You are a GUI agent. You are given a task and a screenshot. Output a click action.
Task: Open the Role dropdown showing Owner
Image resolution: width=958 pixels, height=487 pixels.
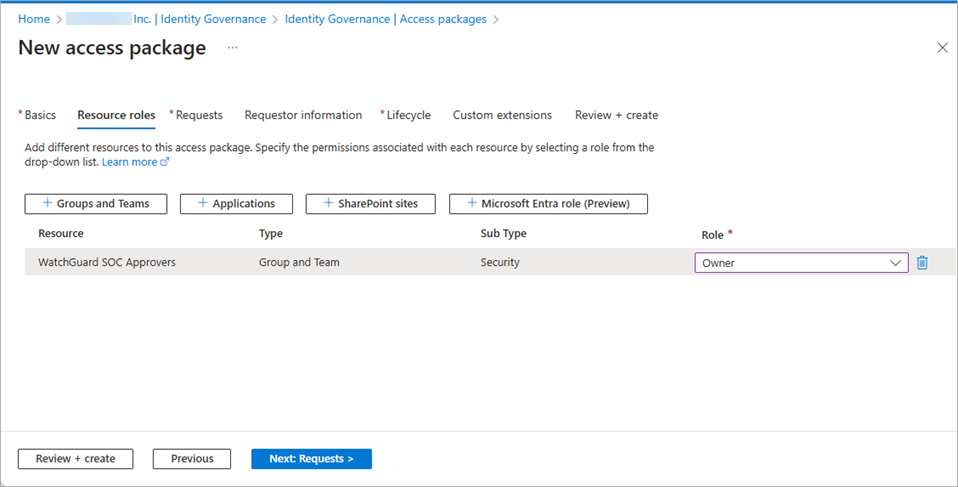click(x=801, y=263)
